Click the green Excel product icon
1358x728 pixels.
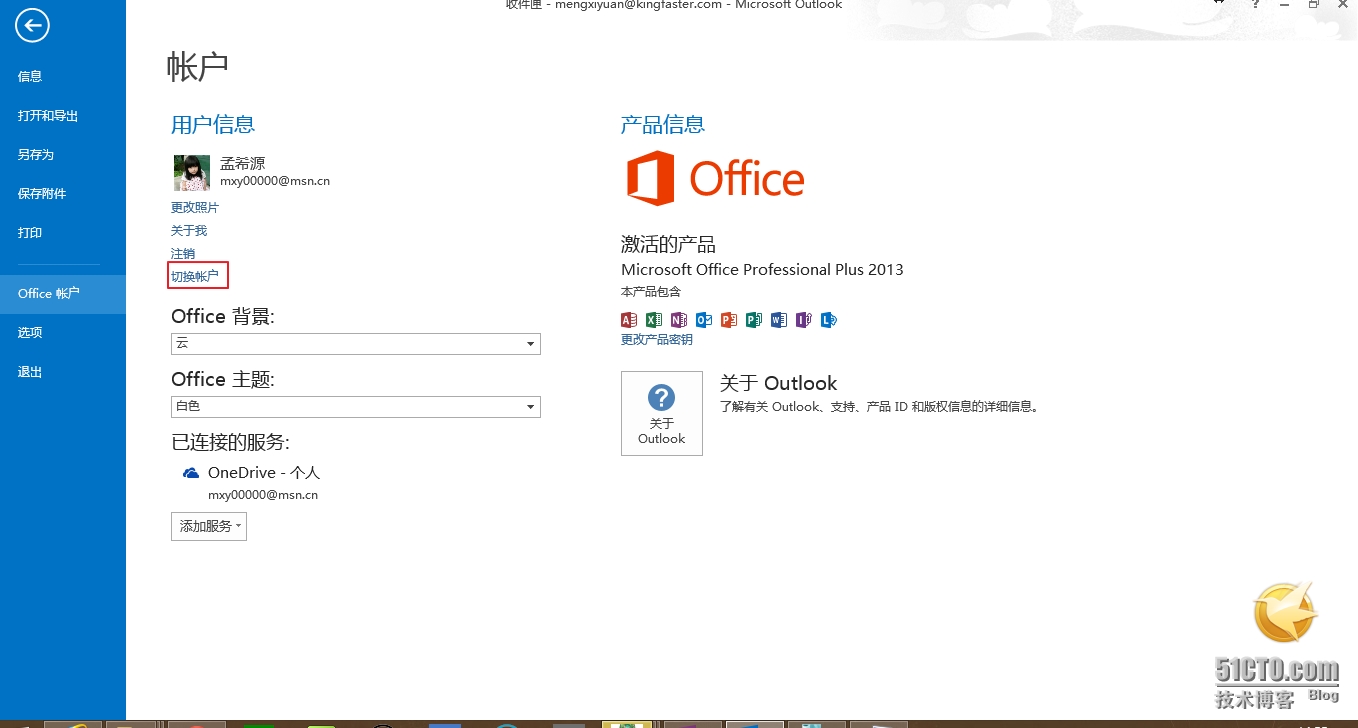(x=654, y=320)
